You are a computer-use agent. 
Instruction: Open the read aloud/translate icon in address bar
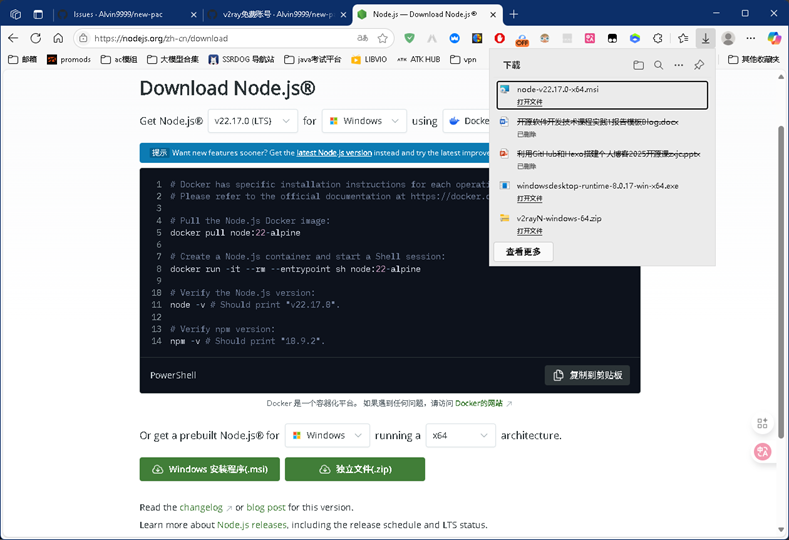click(362, 38)
